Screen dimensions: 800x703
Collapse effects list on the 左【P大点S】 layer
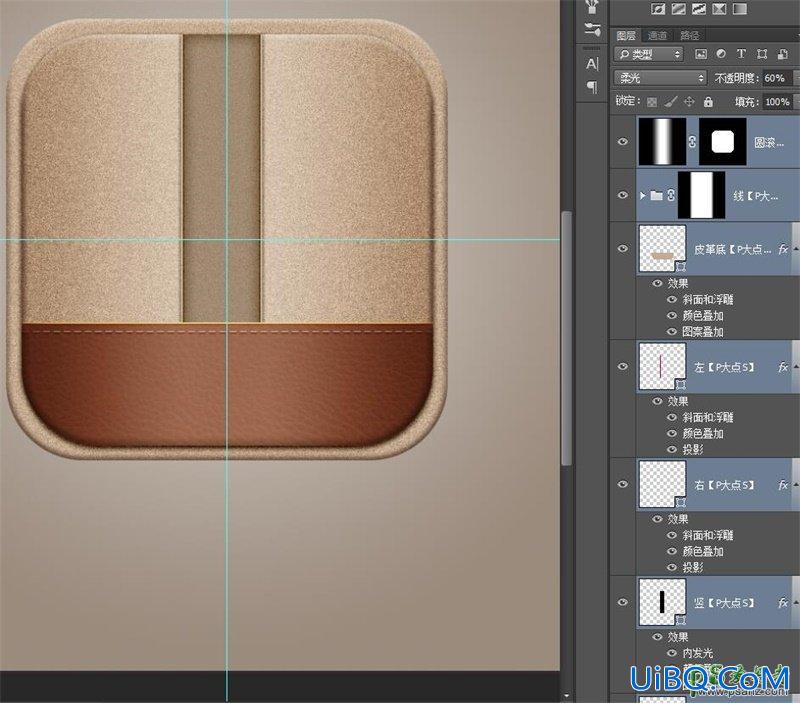pos(795,367)
